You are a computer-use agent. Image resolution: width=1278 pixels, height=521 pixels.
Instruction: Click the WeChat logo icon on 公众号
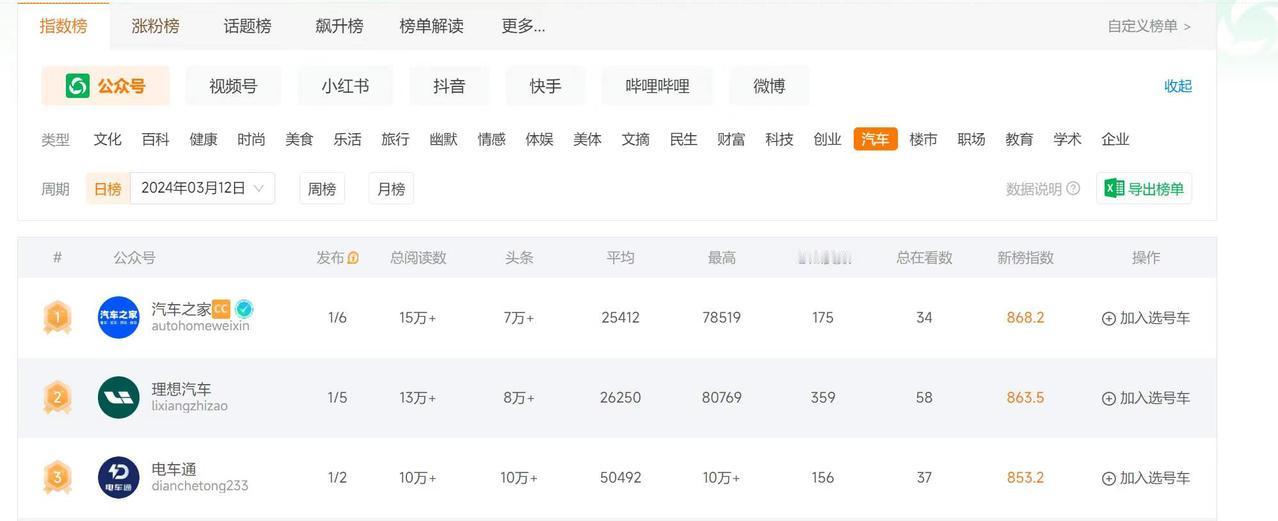[x=78, y=86]
